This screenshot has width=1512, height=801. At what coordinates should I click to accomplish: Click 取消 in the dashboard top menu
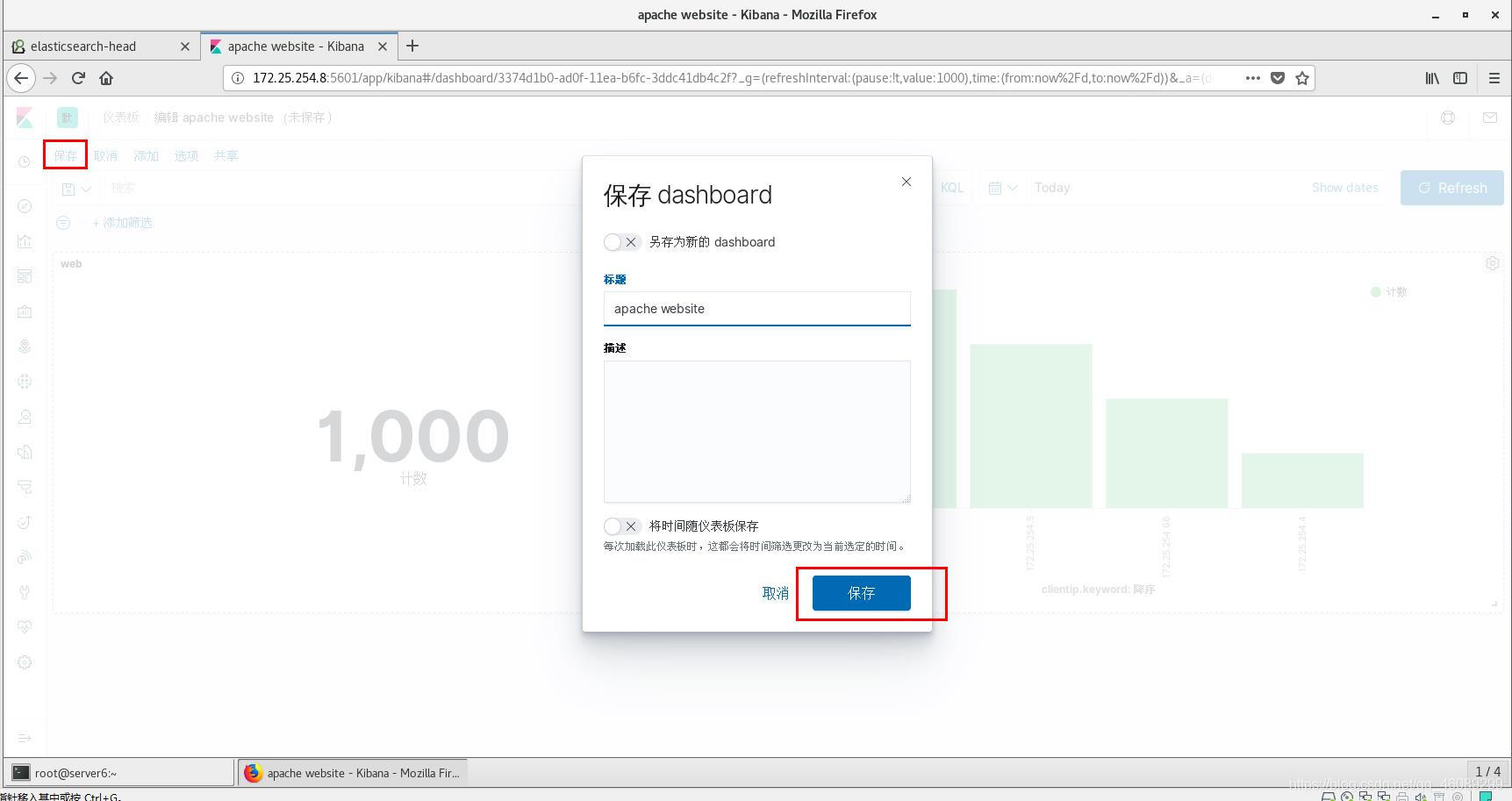pos(105,155)
